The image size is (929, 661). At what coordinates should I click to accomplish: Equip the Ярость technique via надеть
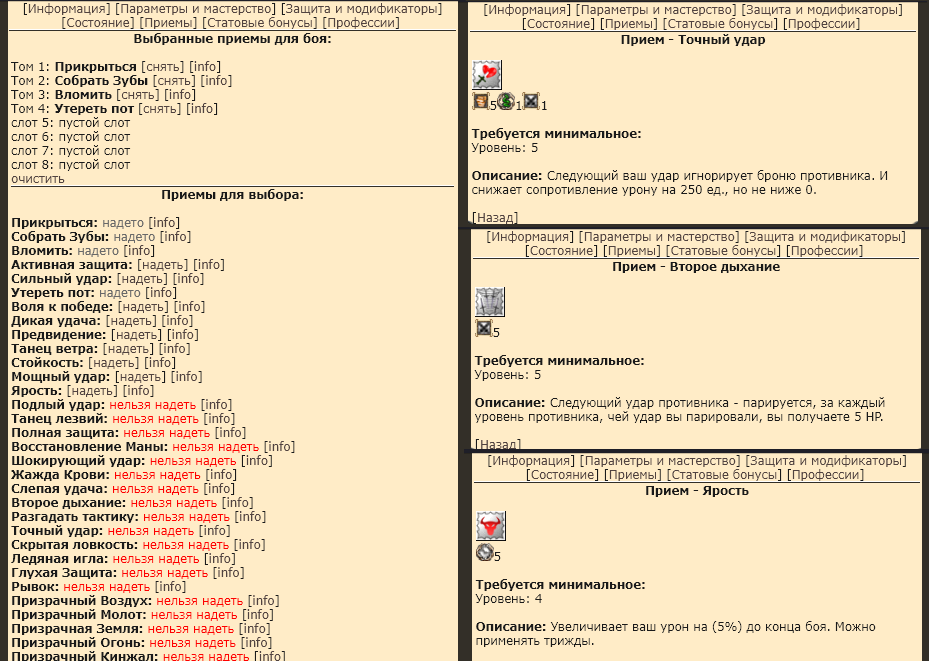(99, 390)
